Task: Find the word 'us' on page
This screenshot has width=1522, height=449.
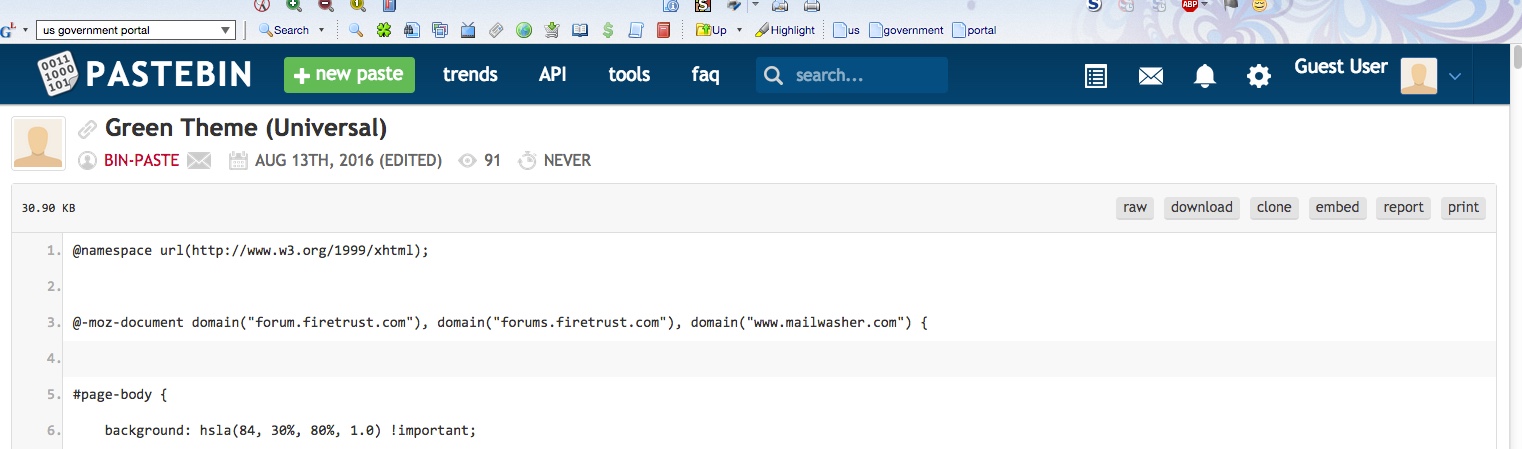Action: click(847, 30)
